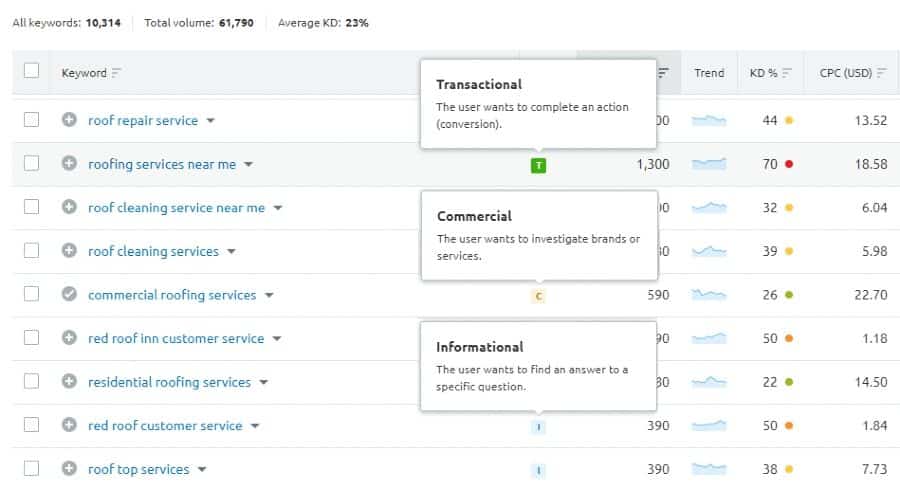Viewport: 900px width, 489px height.
Task: Click informational badge for red roof customer service
Action: (x=538, y=427)
